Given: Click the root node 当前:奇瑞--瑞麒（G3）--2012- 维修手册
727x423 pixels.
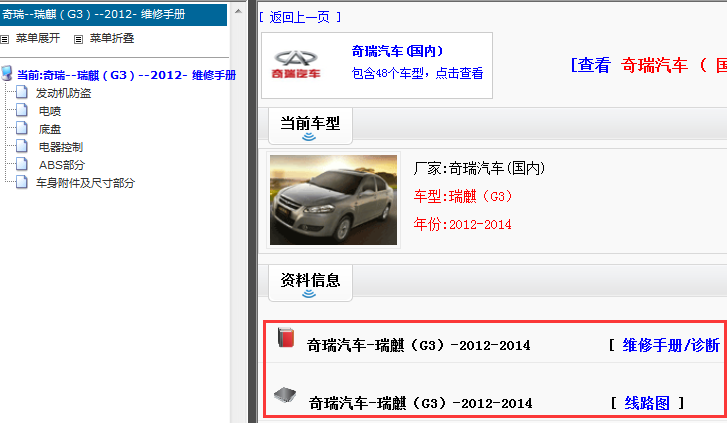Looking at the screenshot, I should (x=127, y=75).
